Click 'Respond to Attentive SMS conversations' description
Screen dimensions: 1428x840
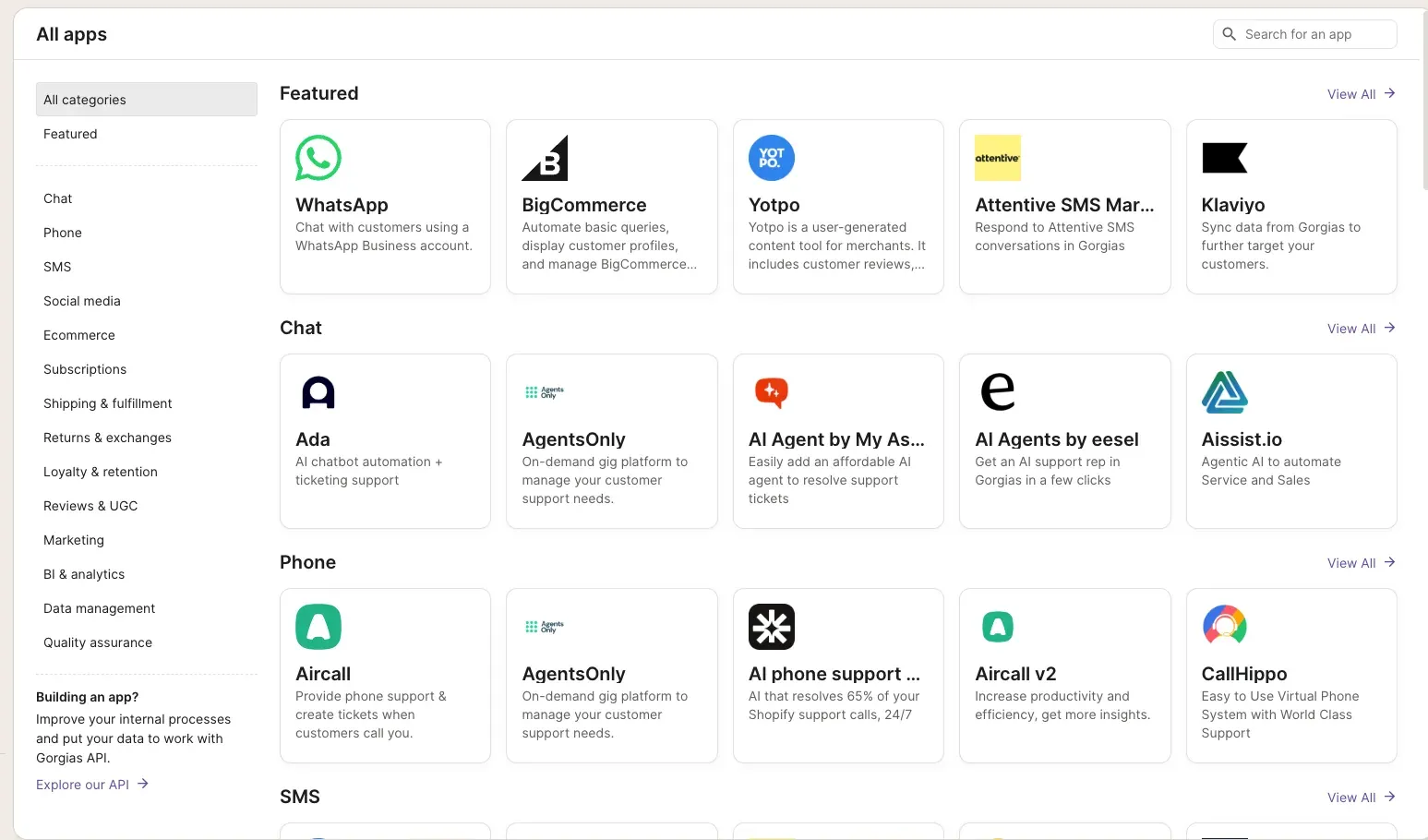coord(1054,236)
